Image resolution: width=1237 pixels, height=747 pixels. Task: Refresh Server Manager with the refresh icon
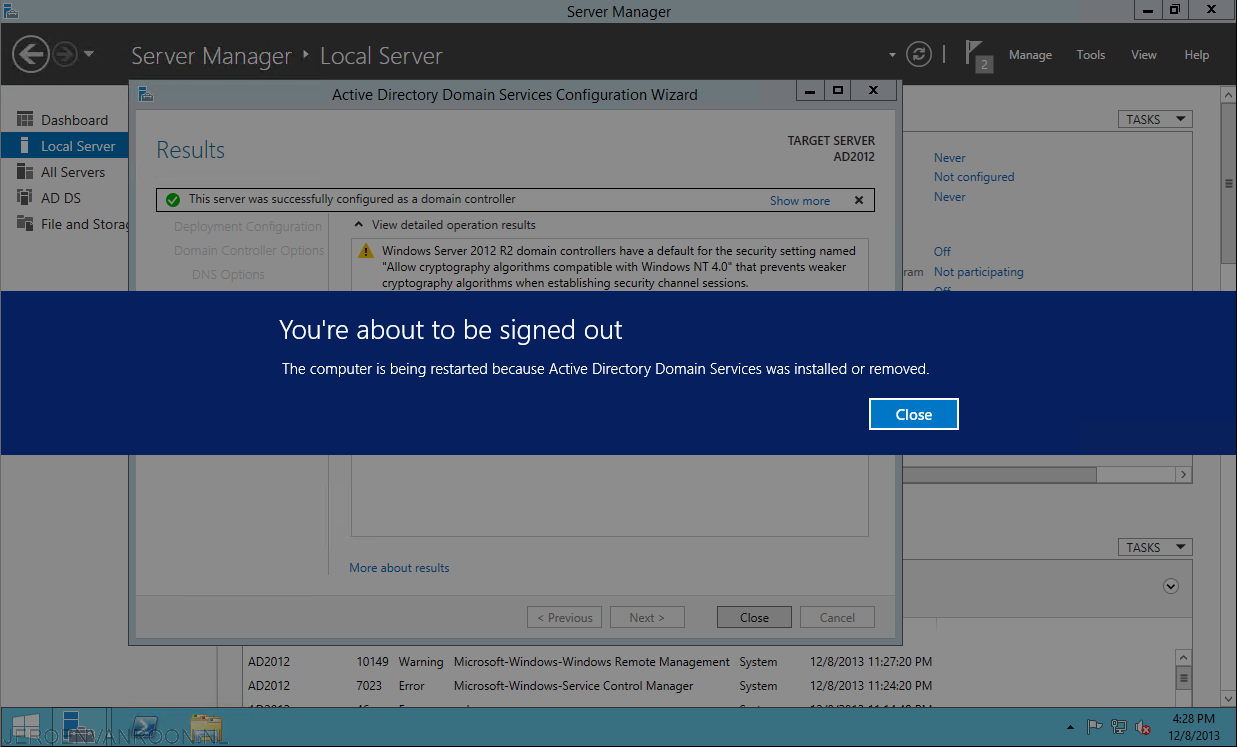[918, 54]
